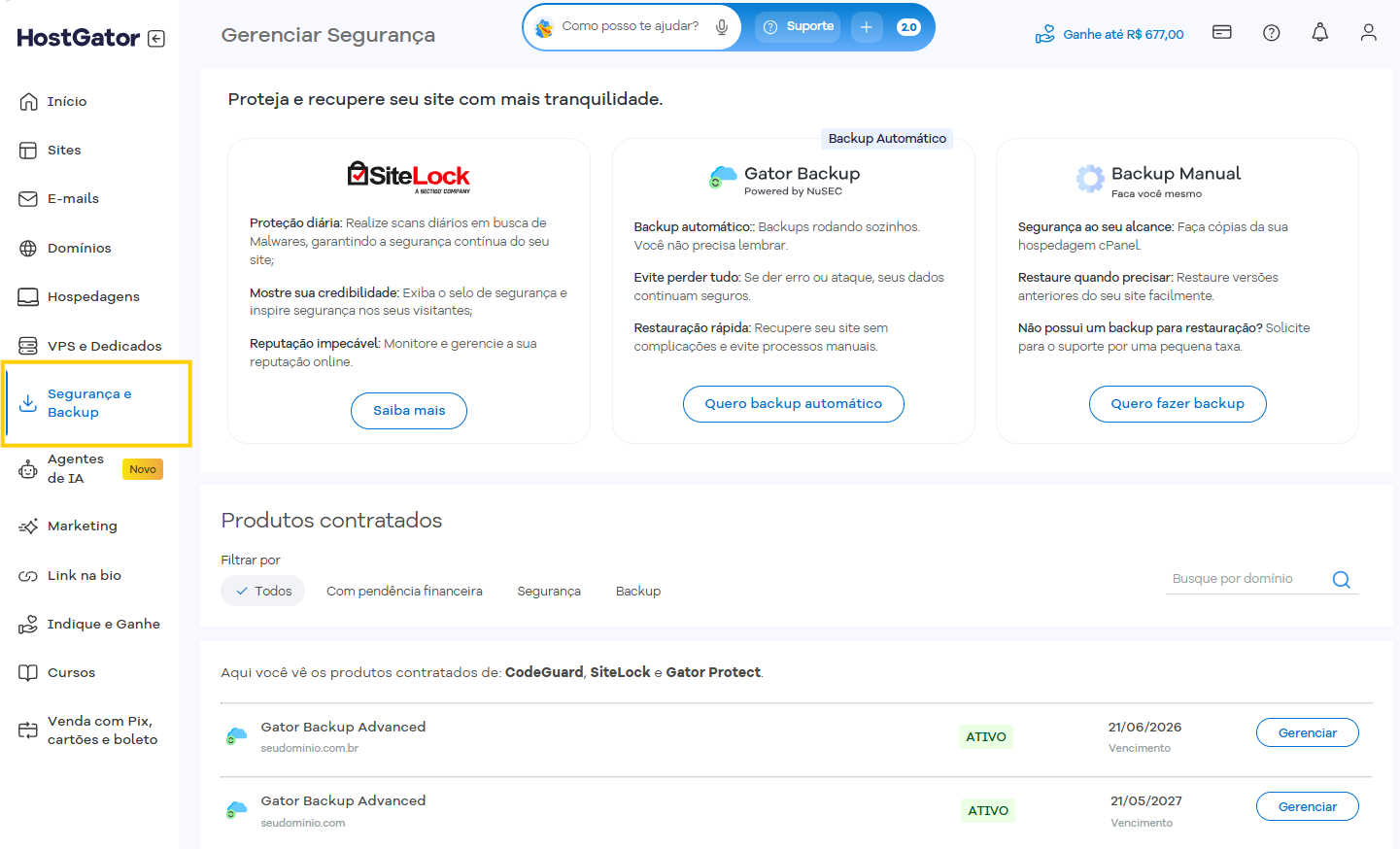Click the Link na bio icon
Viewport: 1400px width, 849px height.
click(x=28, y=575)
